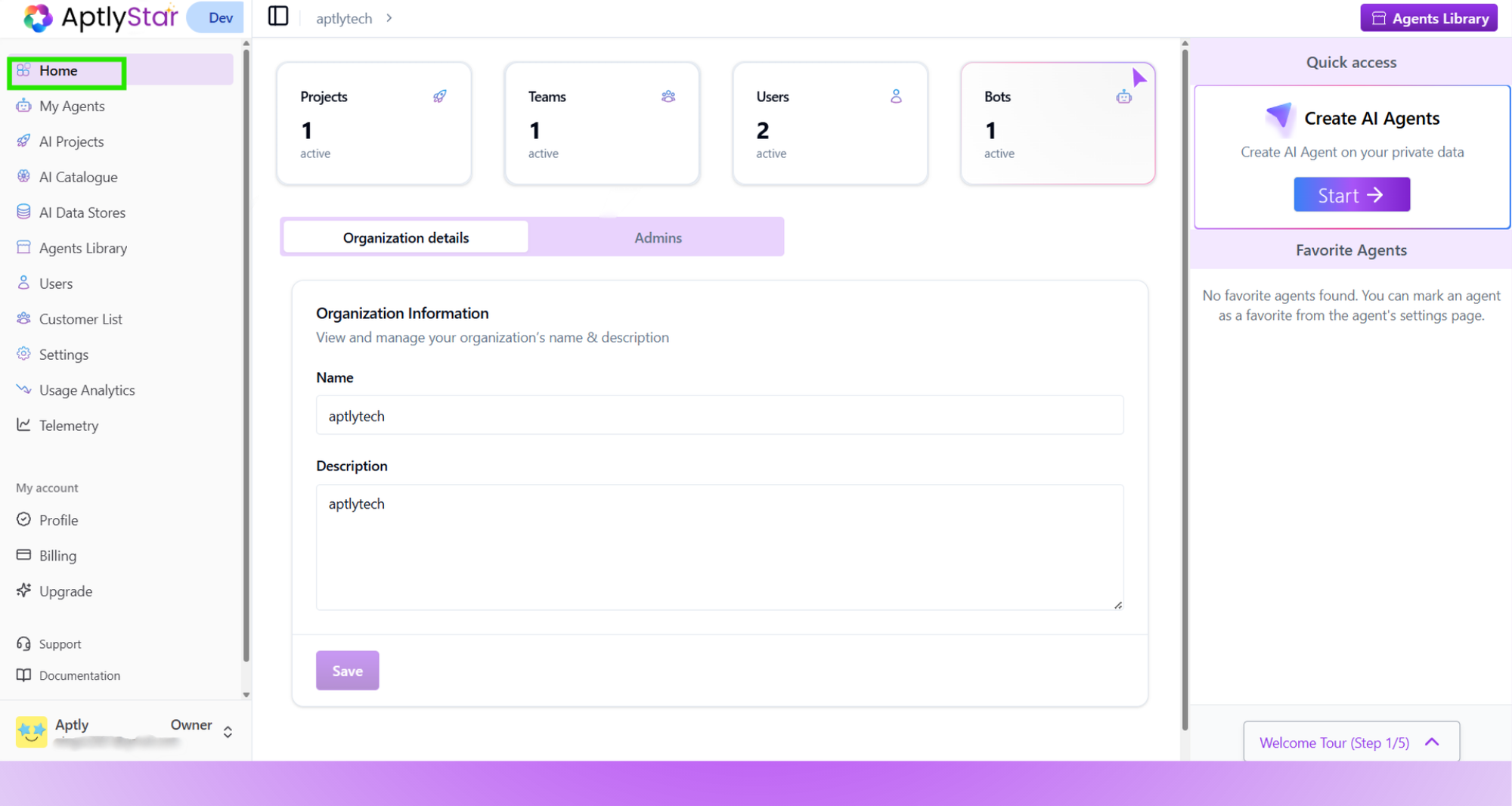Open the AI Catalogue section
Viewport: 1512px width, 806px height.
point(76,176)
